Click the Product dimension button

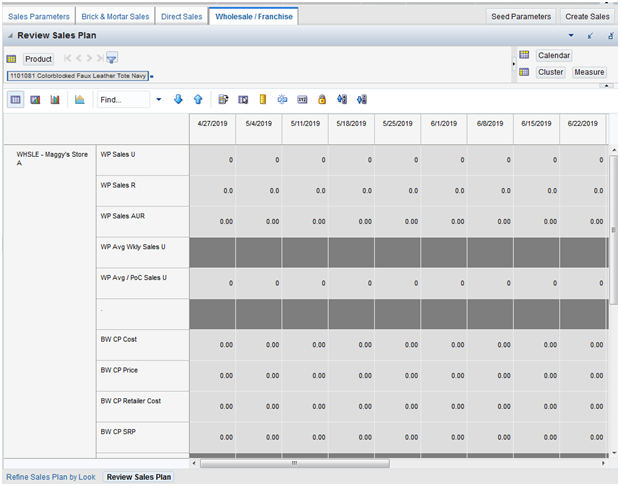pyautogui.click(x=38, y=59)
